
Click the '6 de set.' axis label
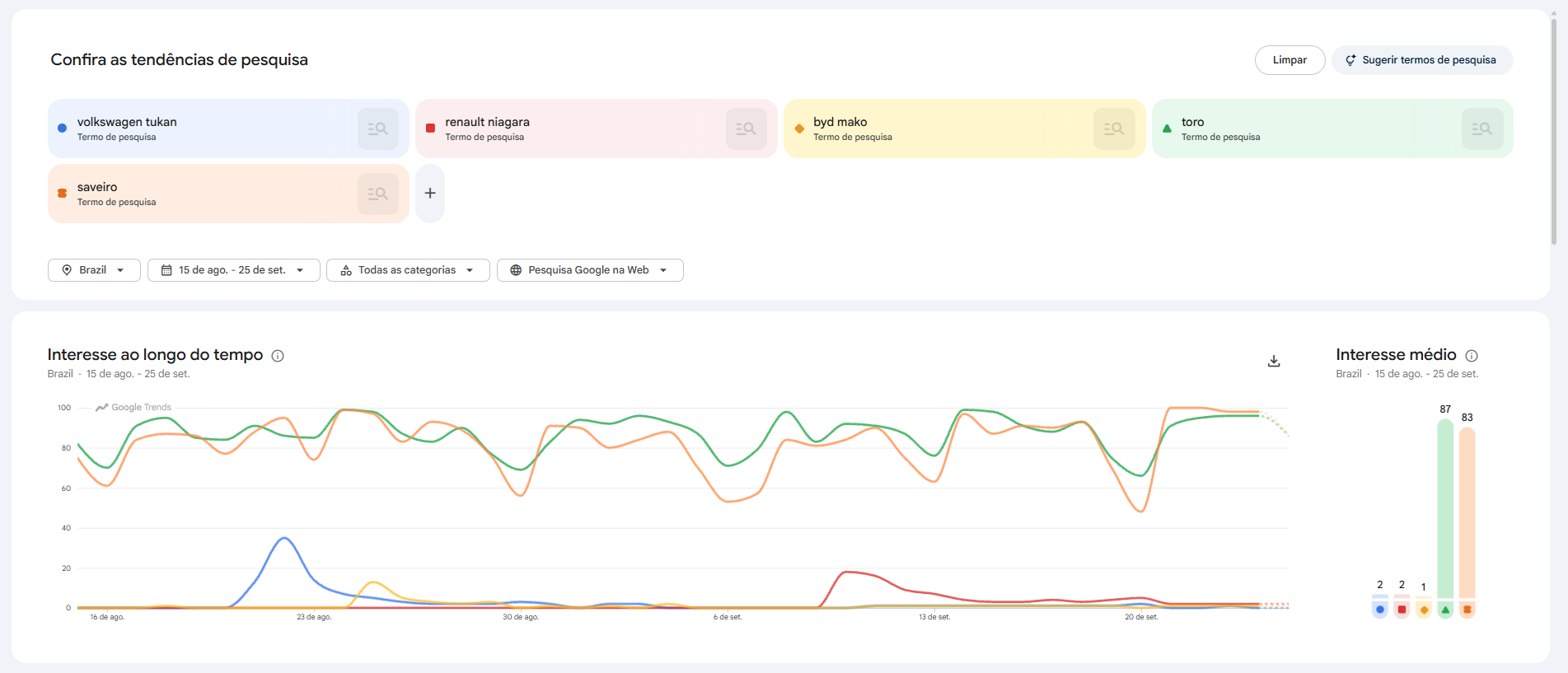728,617
